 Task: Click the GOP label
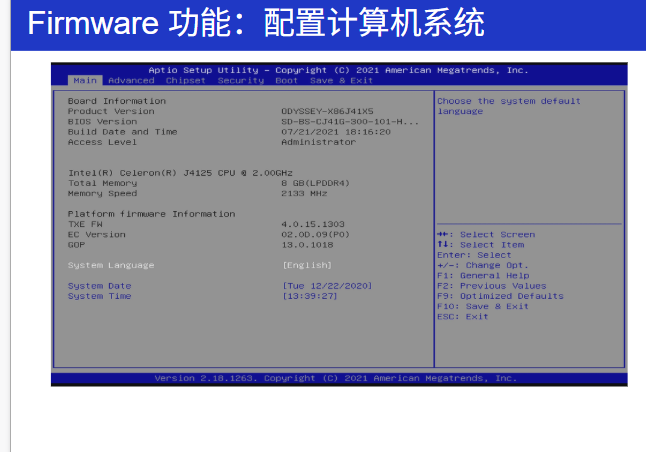tap(76, 245)
